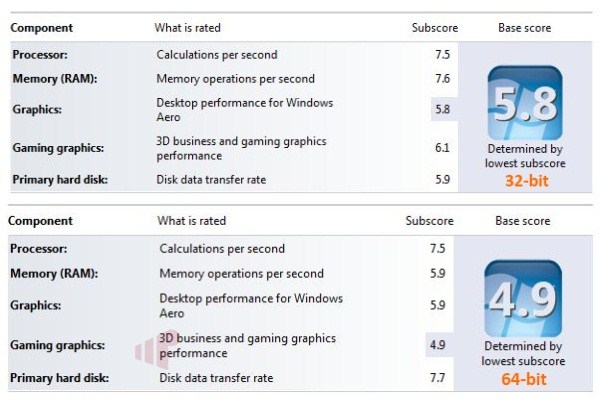Click 'Determined by lowest subscore' under 4.9

[x=523, y=354]
